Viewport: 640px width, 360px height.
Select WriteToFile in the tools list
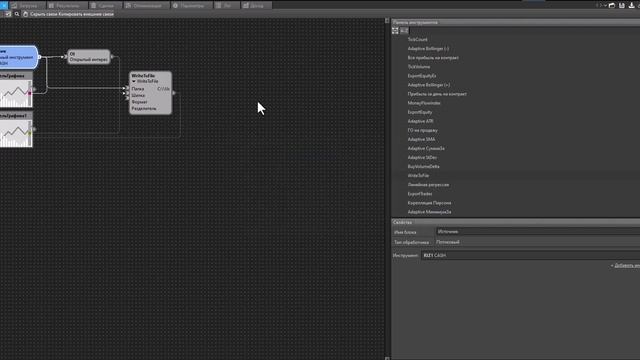418,176
